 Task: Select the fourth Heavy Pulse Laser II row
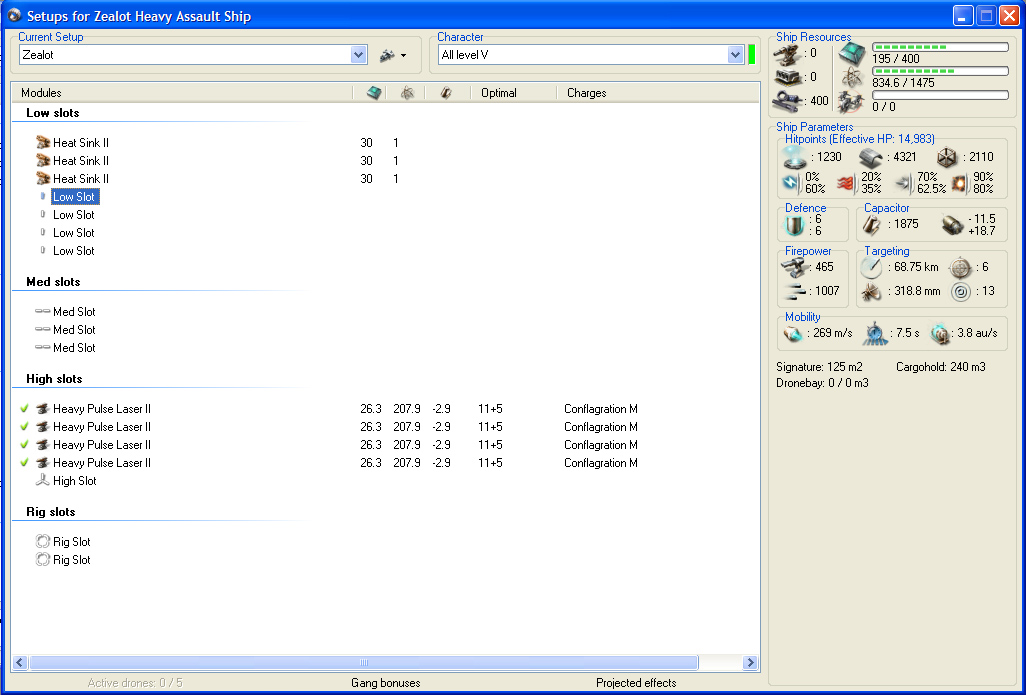(x=101, y=463)
